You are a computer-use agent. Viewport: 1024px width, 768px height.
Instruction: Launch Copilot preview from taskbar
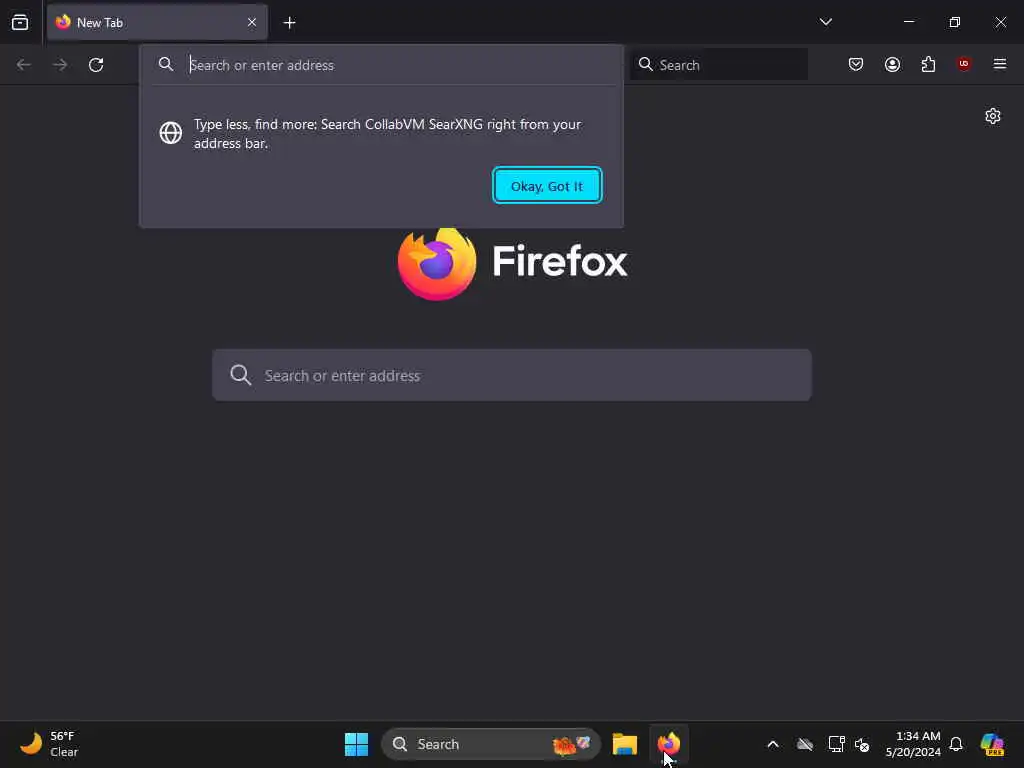pos(992,744)
